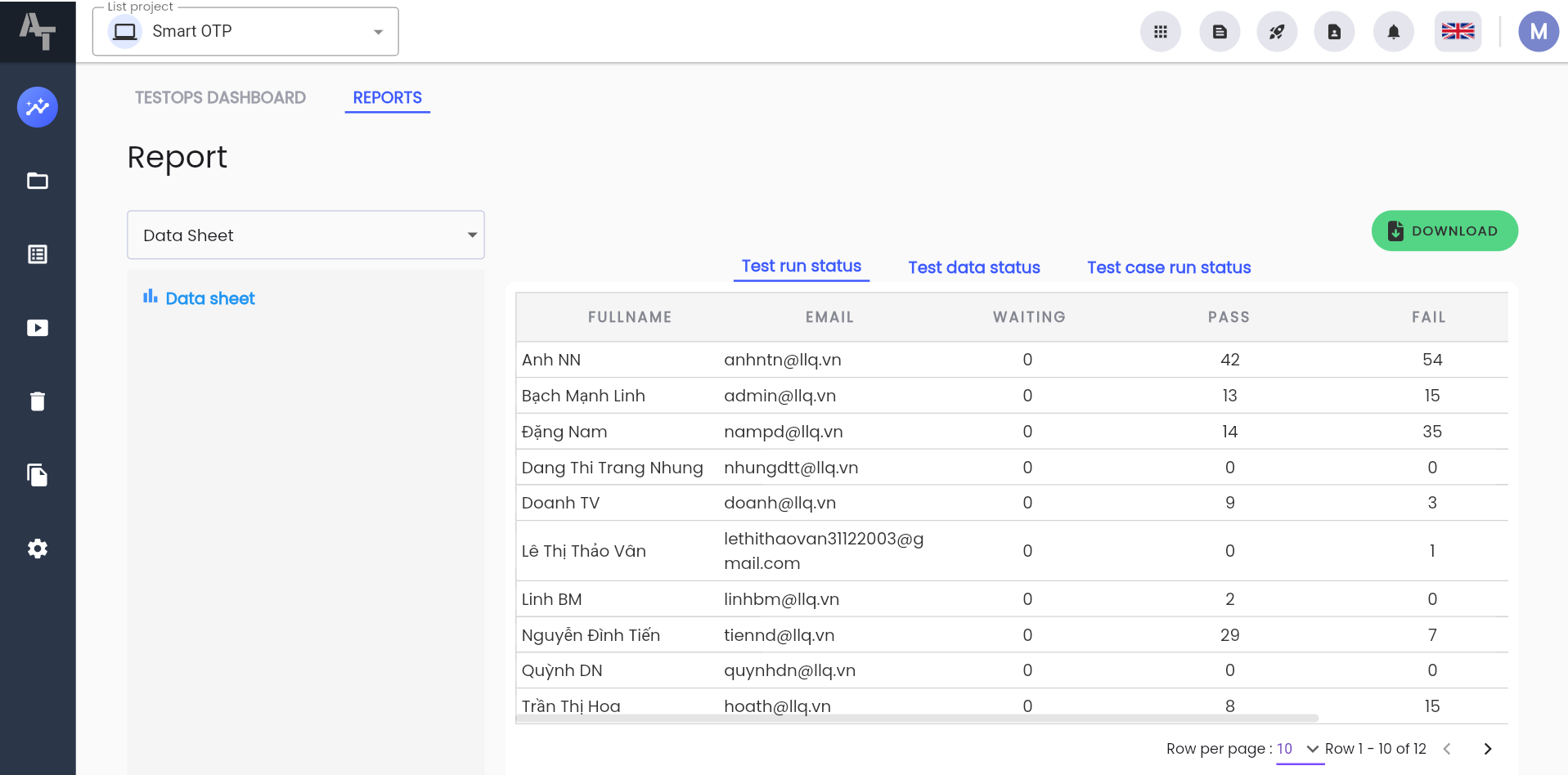Open the copy documents sidebar icon
This screenshot has width=1568, height=775.
[x=38, y=475]
